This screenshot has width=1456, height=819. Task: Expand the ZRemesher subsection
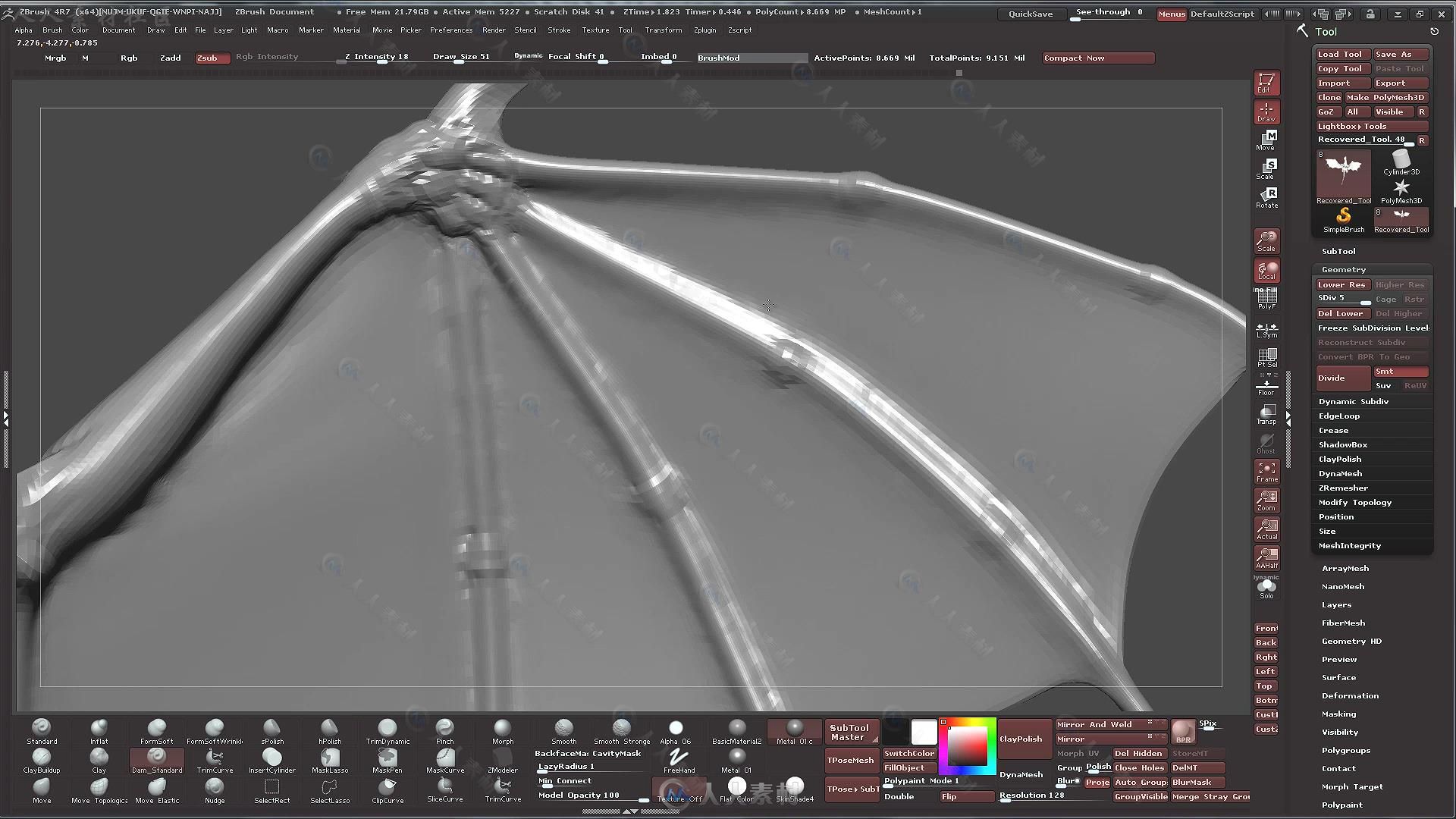(1343, 488)
